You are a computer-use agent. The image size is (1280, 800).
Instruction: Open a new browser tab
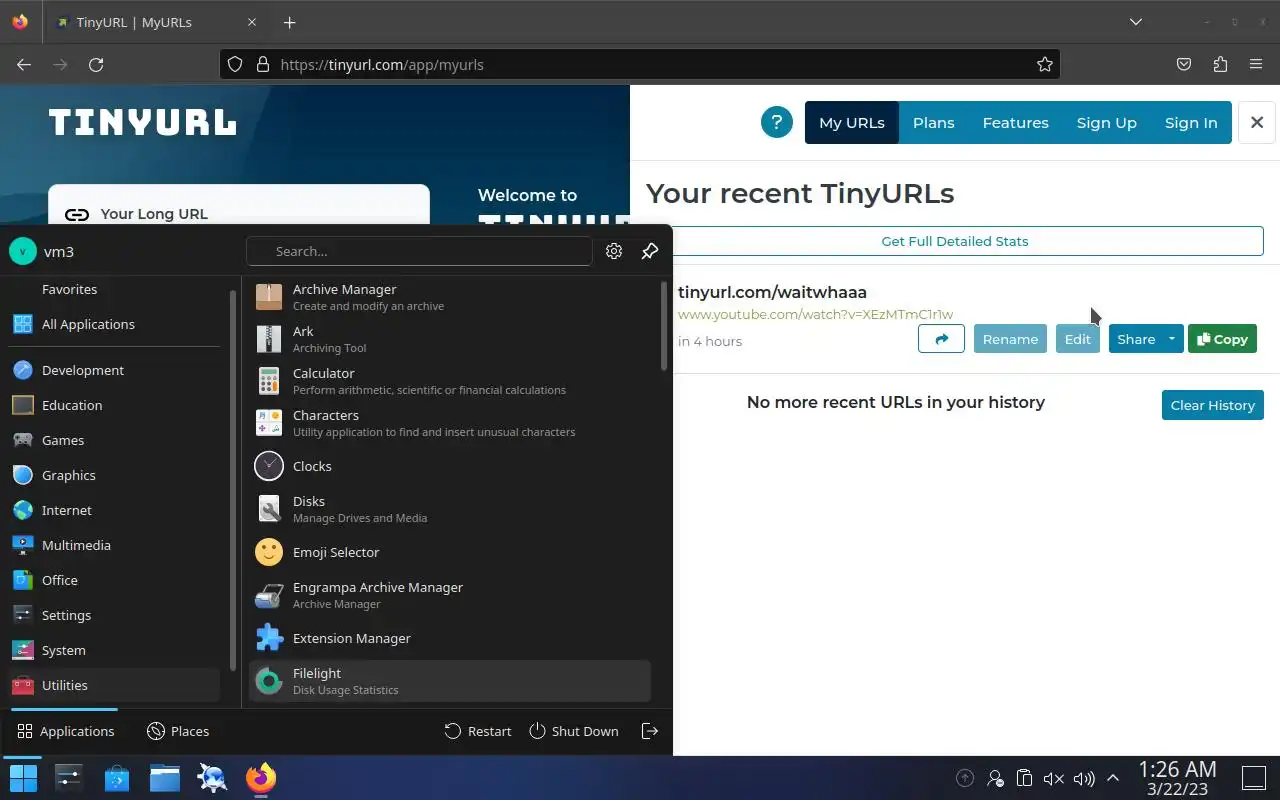[289, 22]
